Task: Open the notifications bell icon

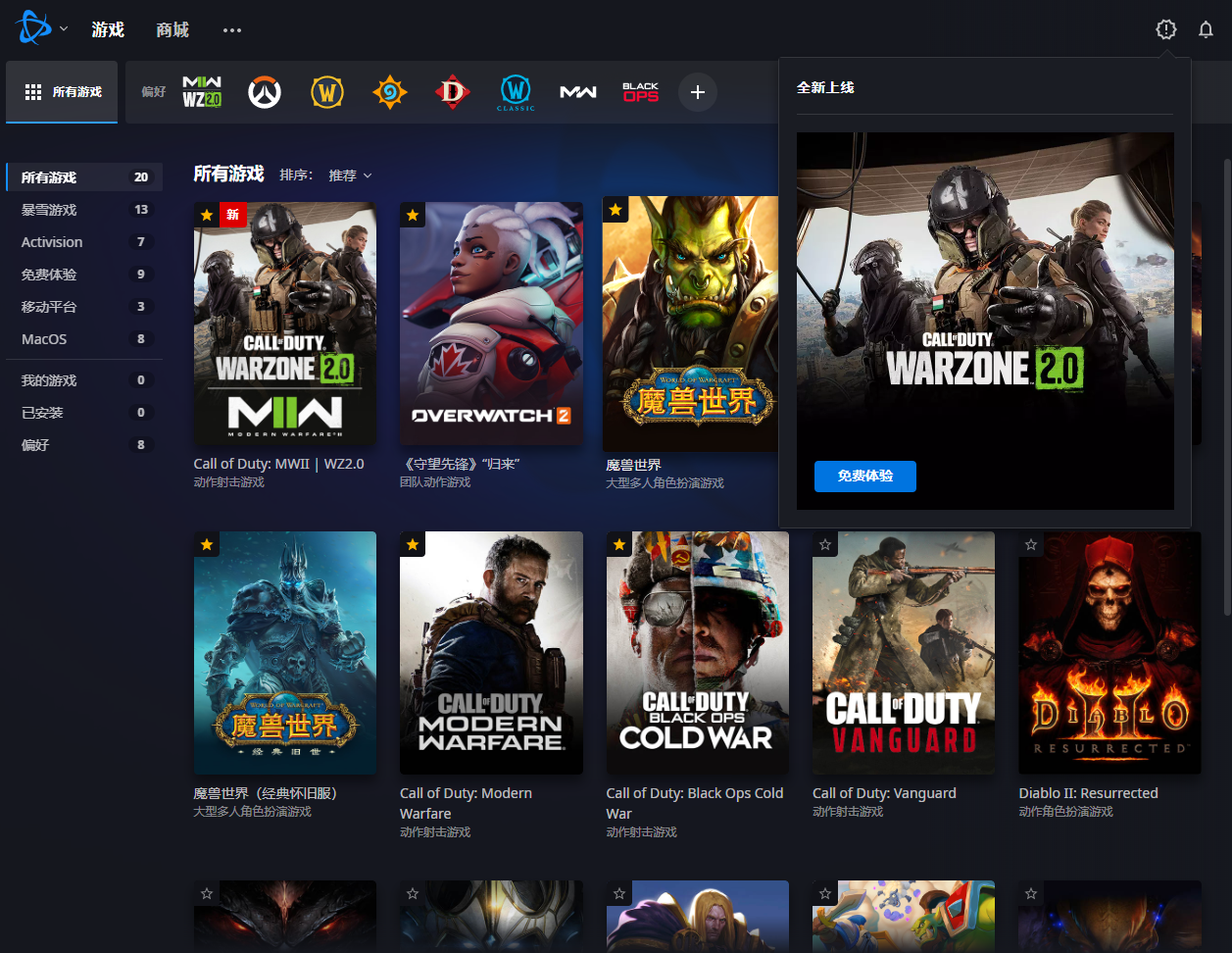Action: coord(1206,29)
